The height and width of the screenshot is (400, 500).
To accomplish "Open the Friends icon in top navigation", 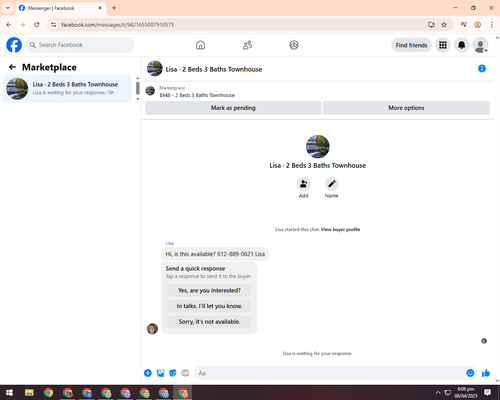I will 247,45.
